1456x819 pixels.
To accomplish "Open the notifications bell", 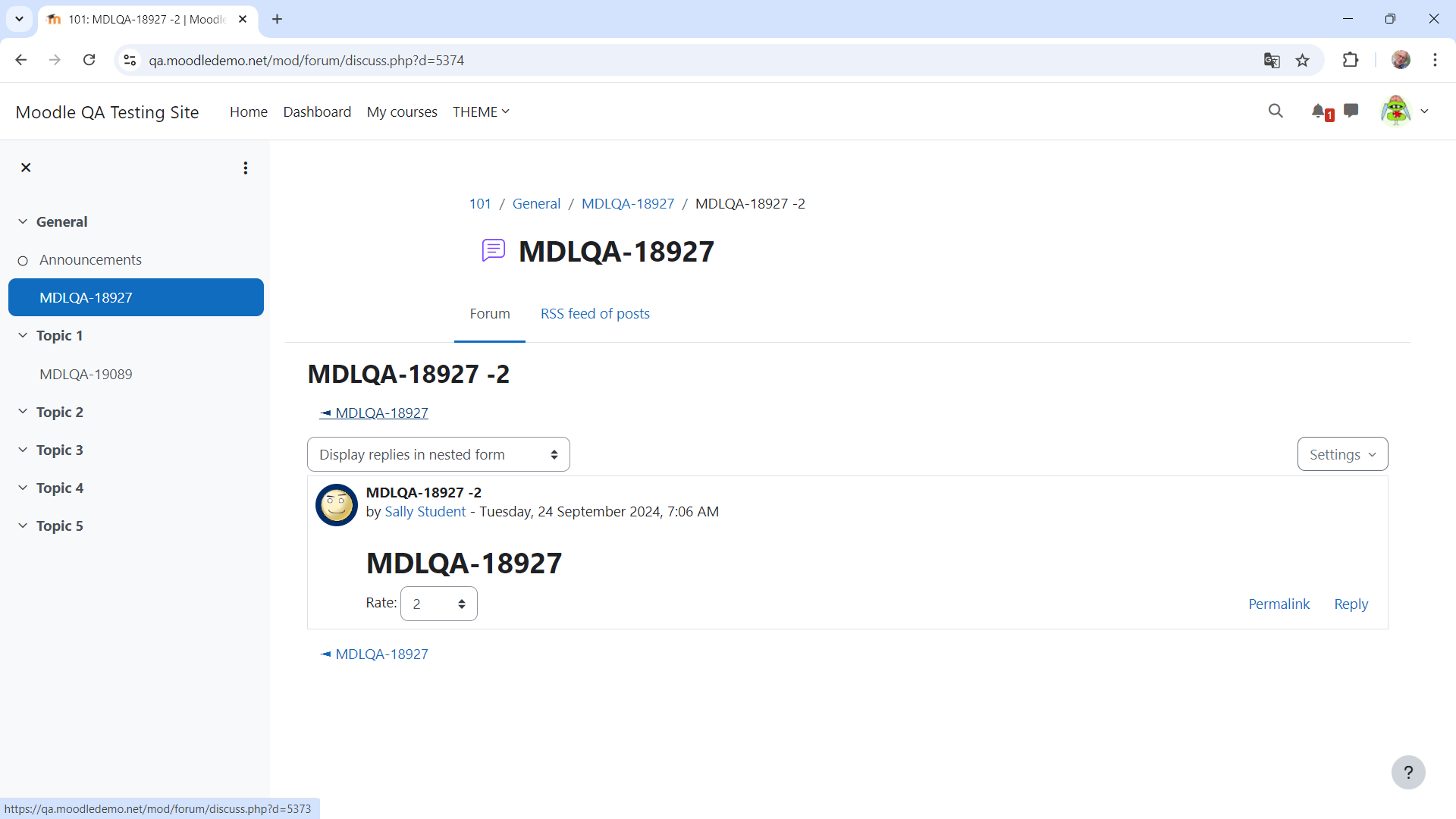I will pos(1319,111).
